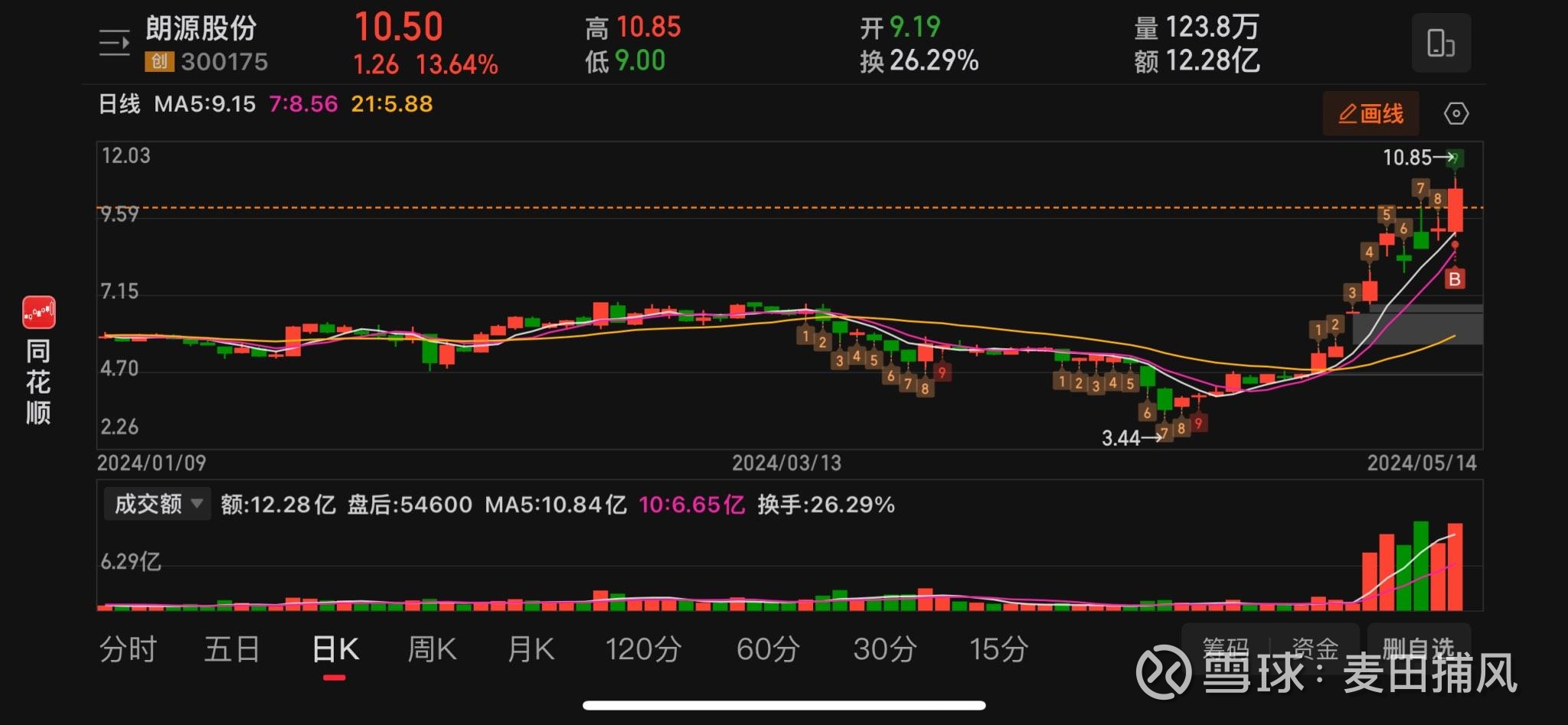Screen dimensions: 1568x725
Task: Tap the 创 board badge icon
Action: coord(159,62)
